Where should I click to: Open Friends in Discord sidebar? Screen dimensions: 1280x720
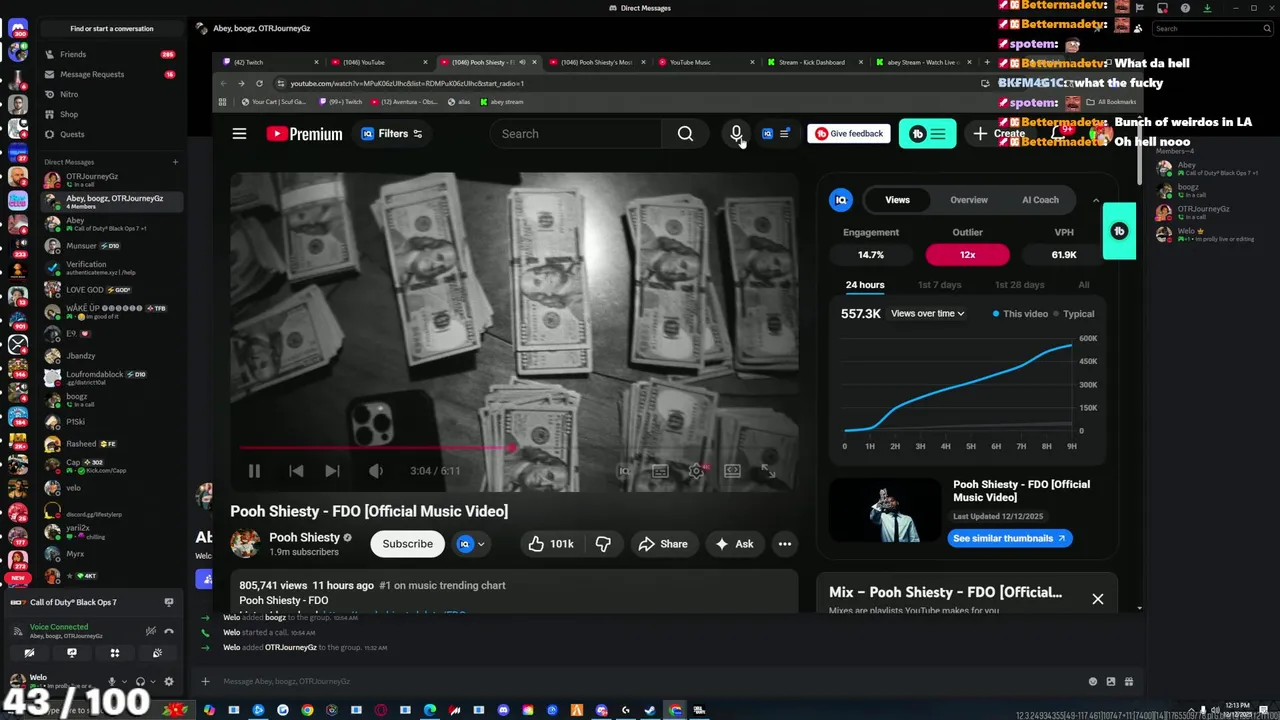[112, 54]
